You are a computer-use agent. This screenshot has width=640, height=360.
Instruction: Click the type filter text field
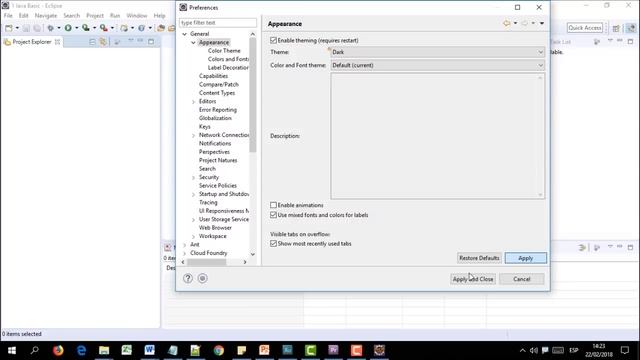pyautogui.click(x=218, y=23)
